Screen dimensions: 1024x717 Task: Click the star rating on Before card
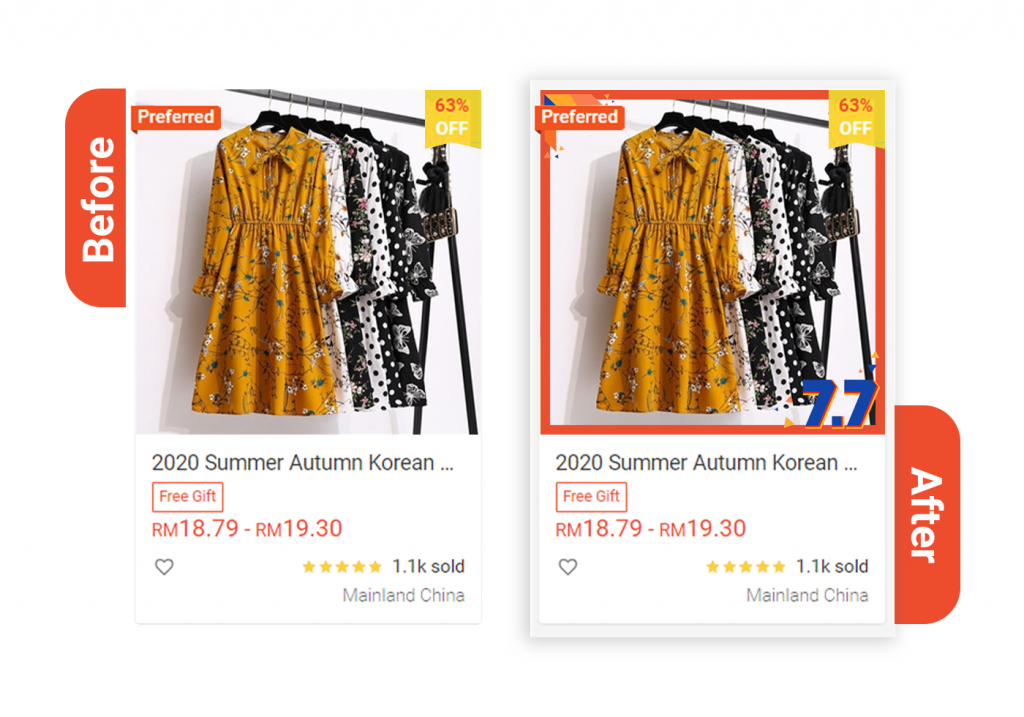342,567
